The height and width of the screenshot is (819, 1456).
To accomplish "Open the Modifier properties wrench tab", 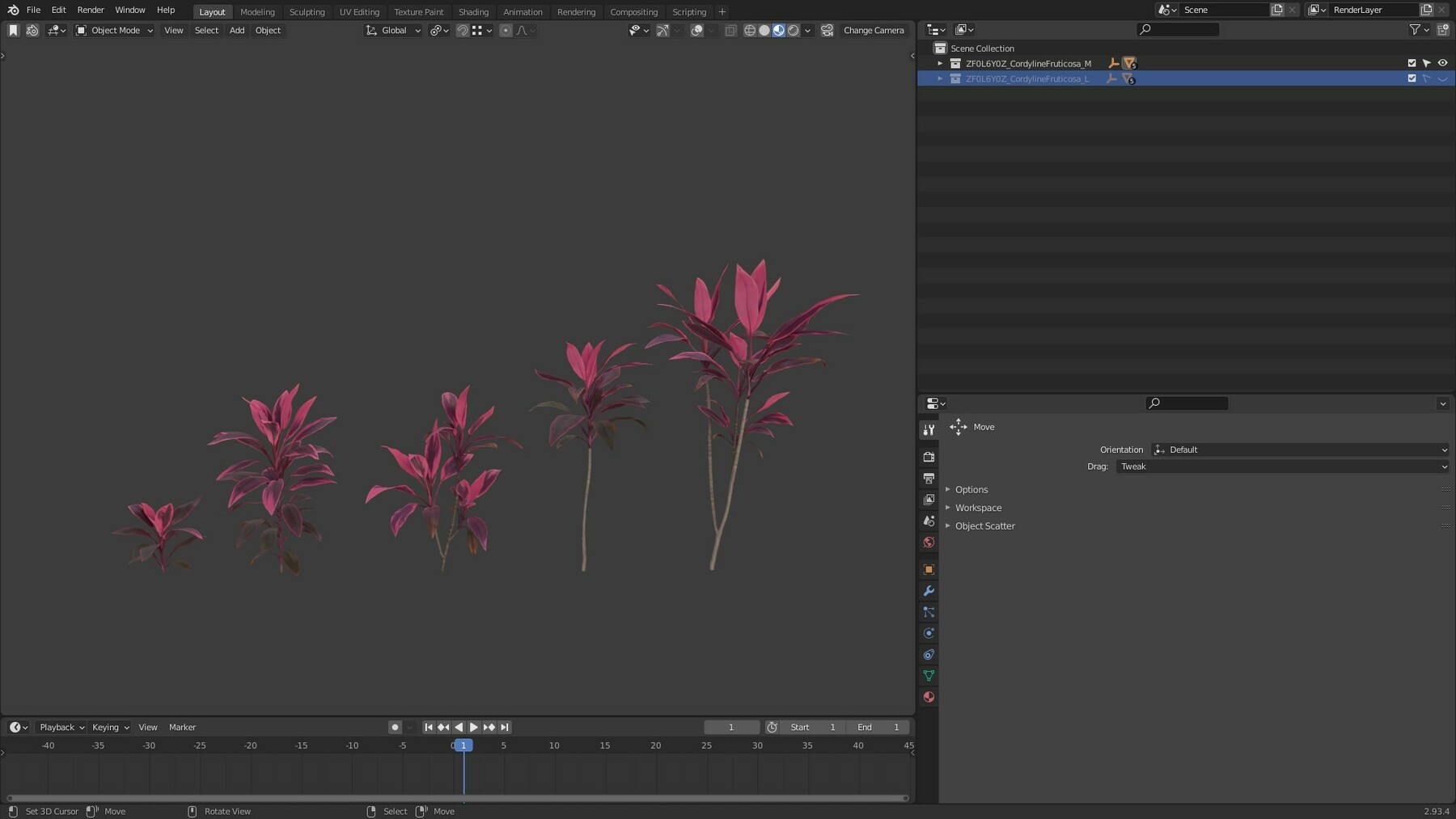I will 929,591.
